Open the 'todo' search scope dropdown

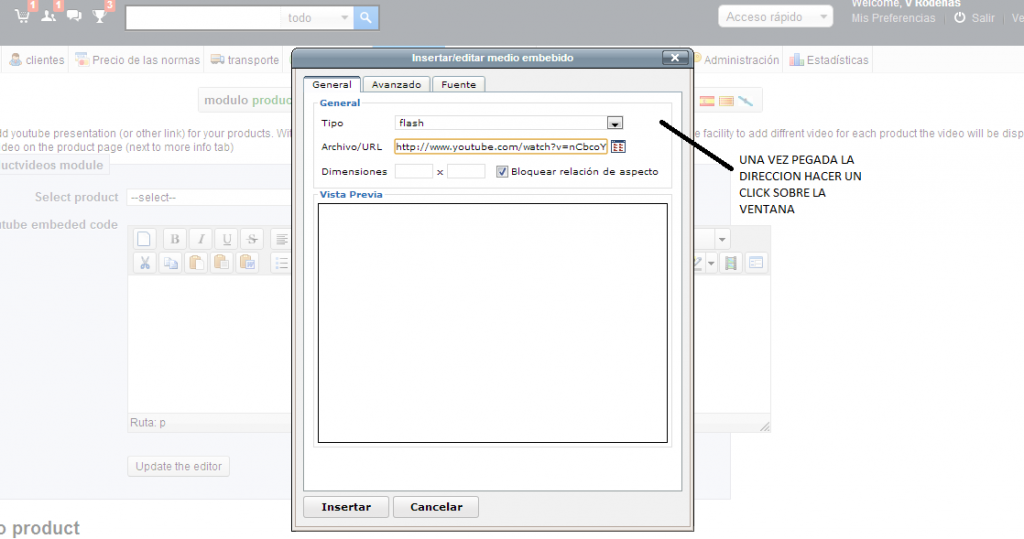(x=318, y=17)
